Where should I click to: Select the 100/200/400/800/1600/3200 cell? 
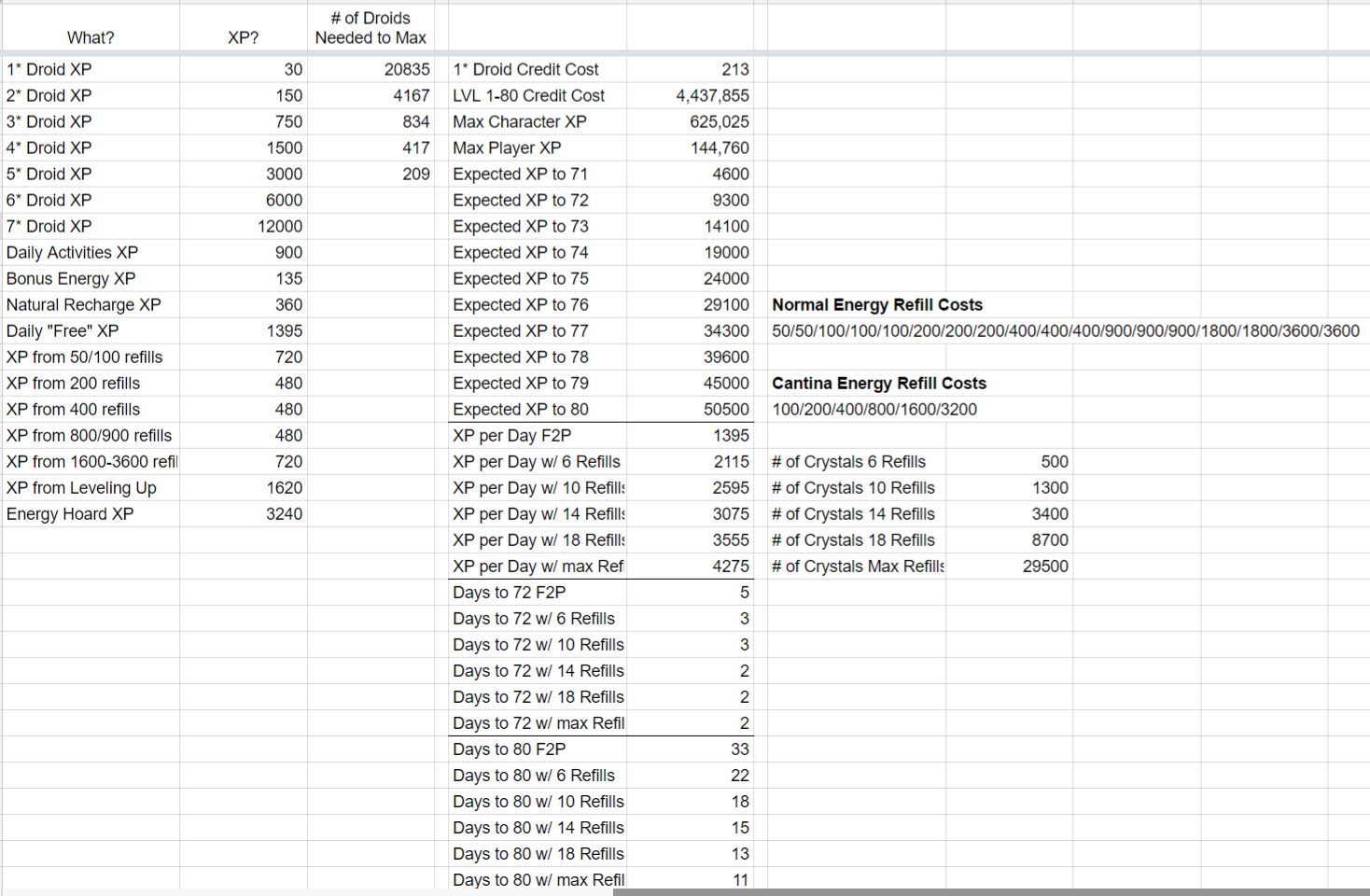click(874, 409)
